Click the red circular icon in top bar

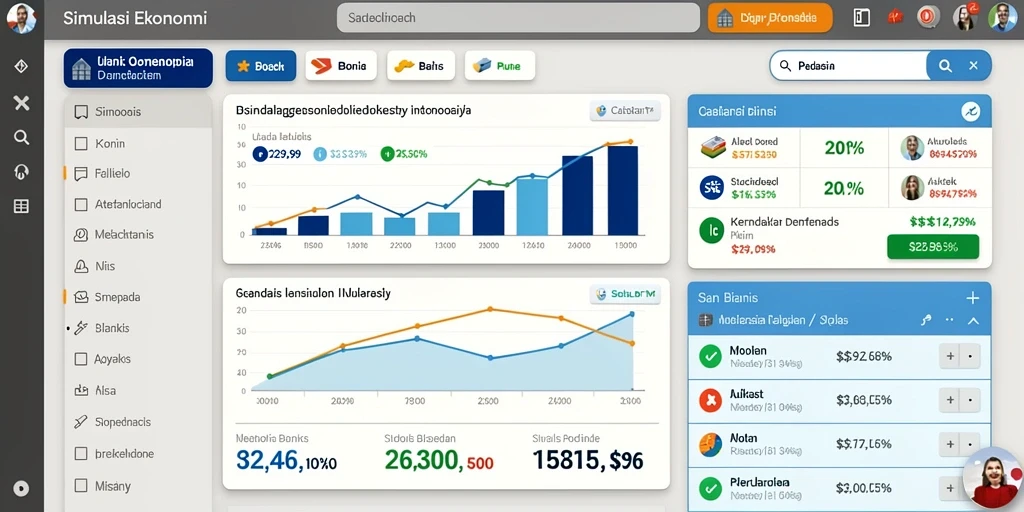click(x=927, y=18)
